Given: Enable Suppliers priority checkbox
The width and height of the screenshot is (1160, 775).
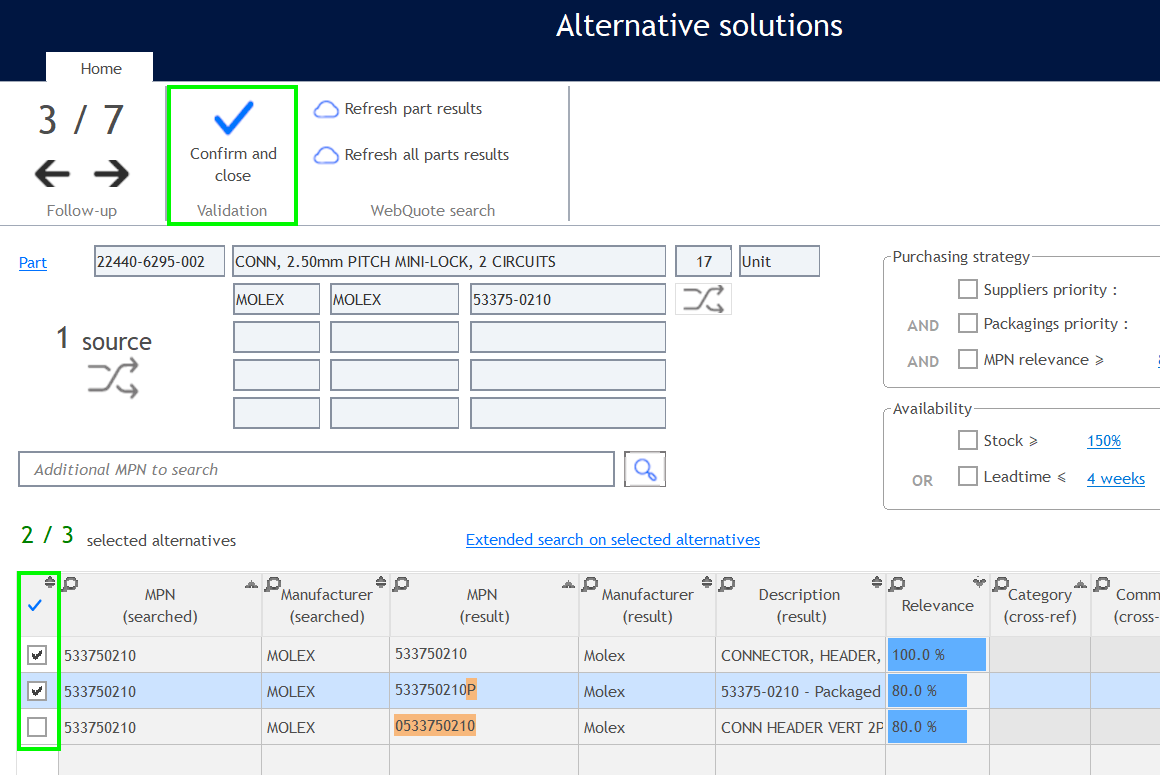Looking at the screenshot, I should click(x=967, y=290).
